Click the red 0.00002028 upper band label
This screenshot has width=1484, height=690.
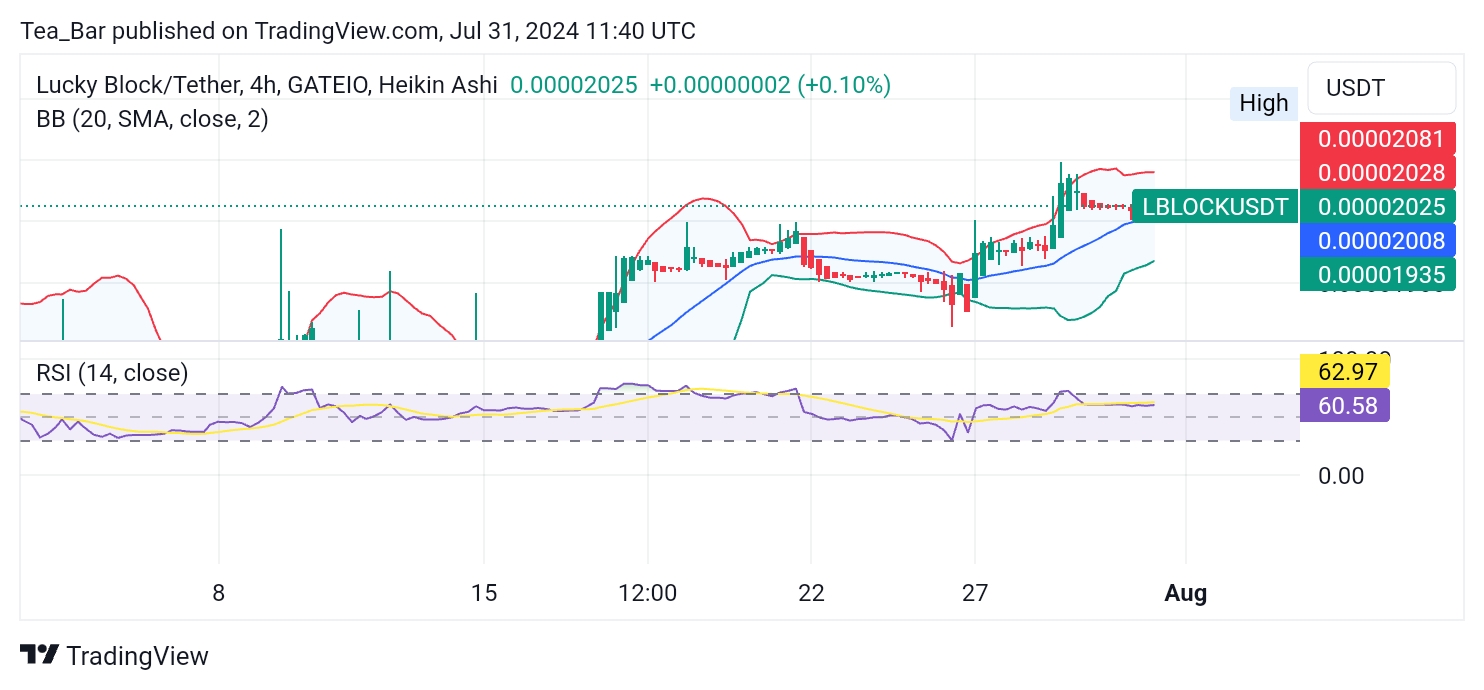click(x=1377, y=173)
